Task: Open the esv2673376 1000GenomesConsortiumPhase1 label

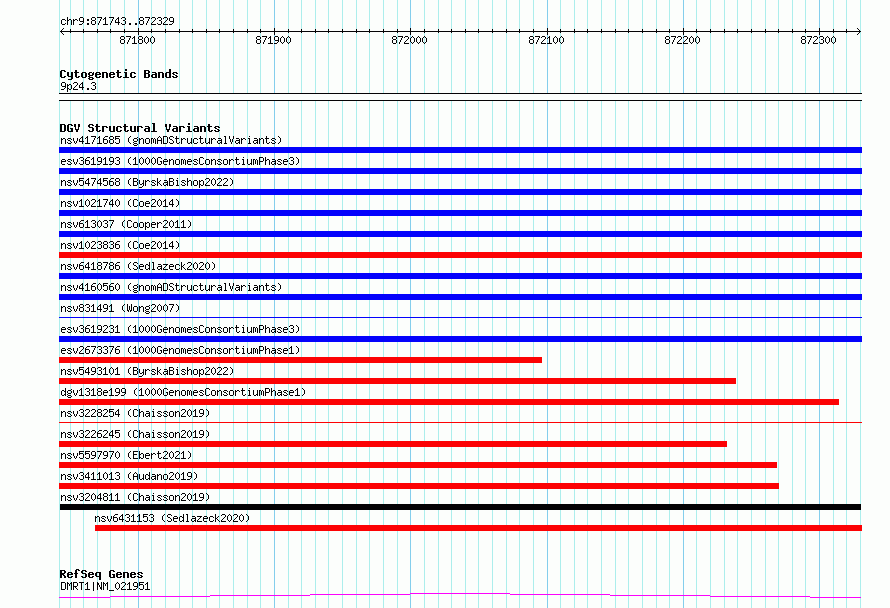Action: 180,350
